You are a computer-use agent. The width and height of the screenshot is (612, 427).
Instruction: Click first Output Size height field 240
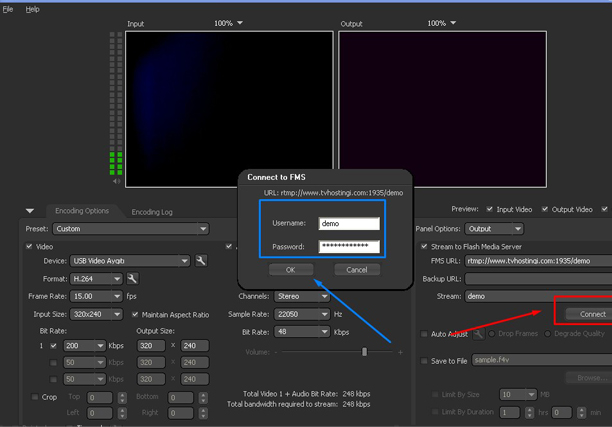194,346
